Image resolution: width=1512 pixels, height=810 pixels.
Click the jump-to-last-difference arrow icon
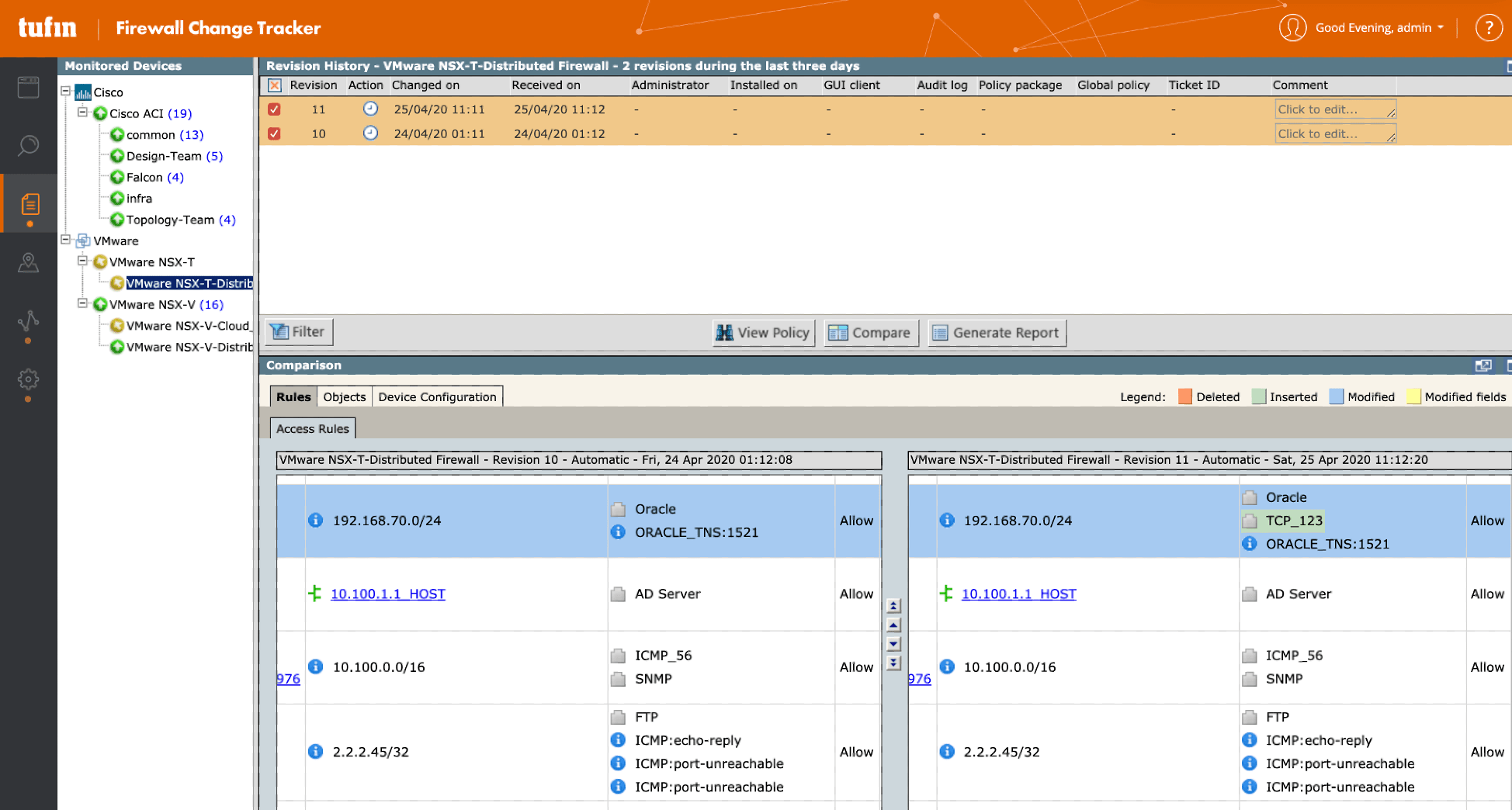[x=893, y=663]
